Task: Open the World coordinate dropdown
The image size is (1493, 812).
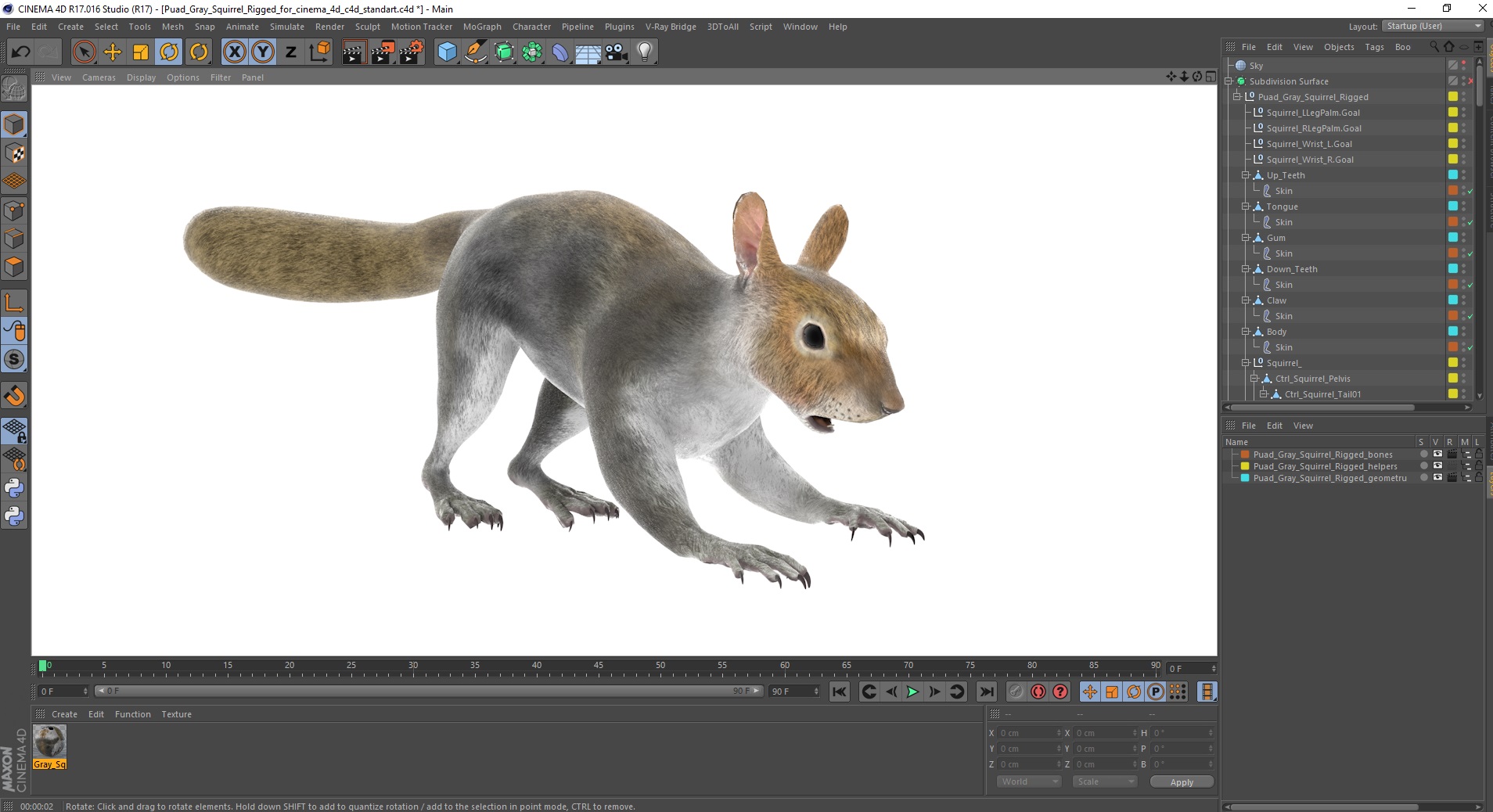Action: pos(1028,781)
